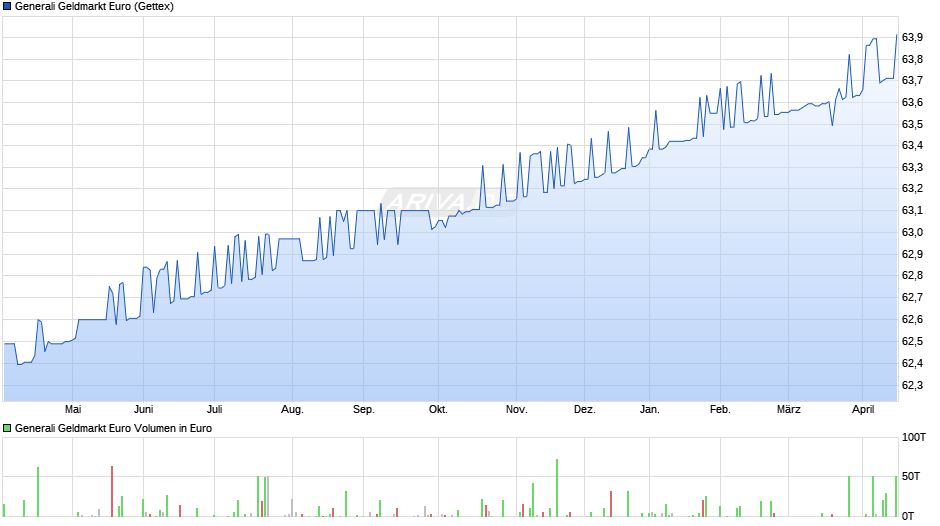Click the 50T volume axis label
Image resolution: width=940 pixels, height=526 pixels.
tap(911, 476)
